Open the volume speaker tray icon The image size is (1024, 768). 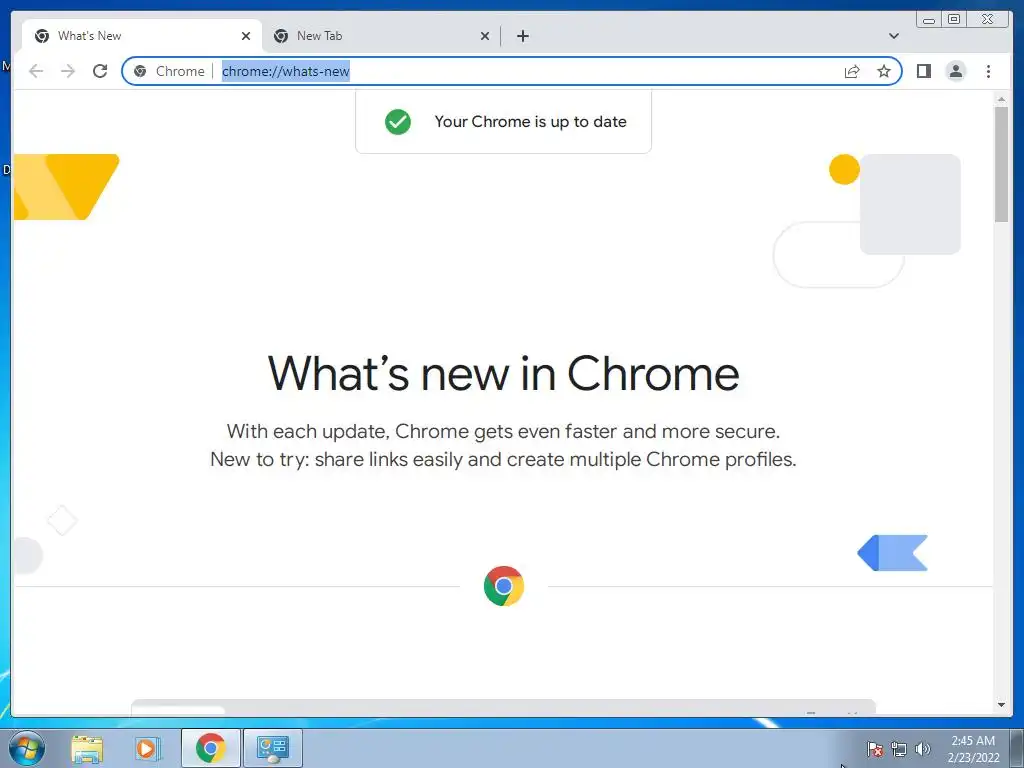pos(922,749)
